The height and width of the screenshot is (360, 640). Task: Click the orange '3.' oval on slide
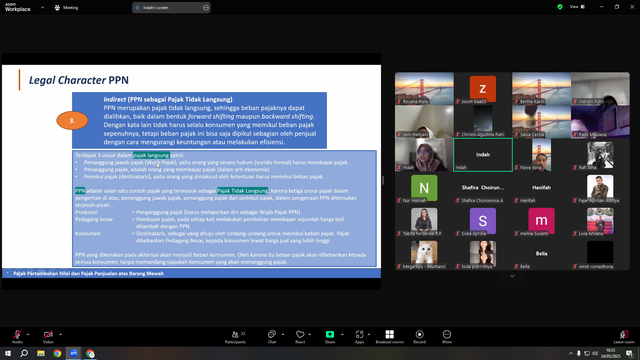(72, 120)
